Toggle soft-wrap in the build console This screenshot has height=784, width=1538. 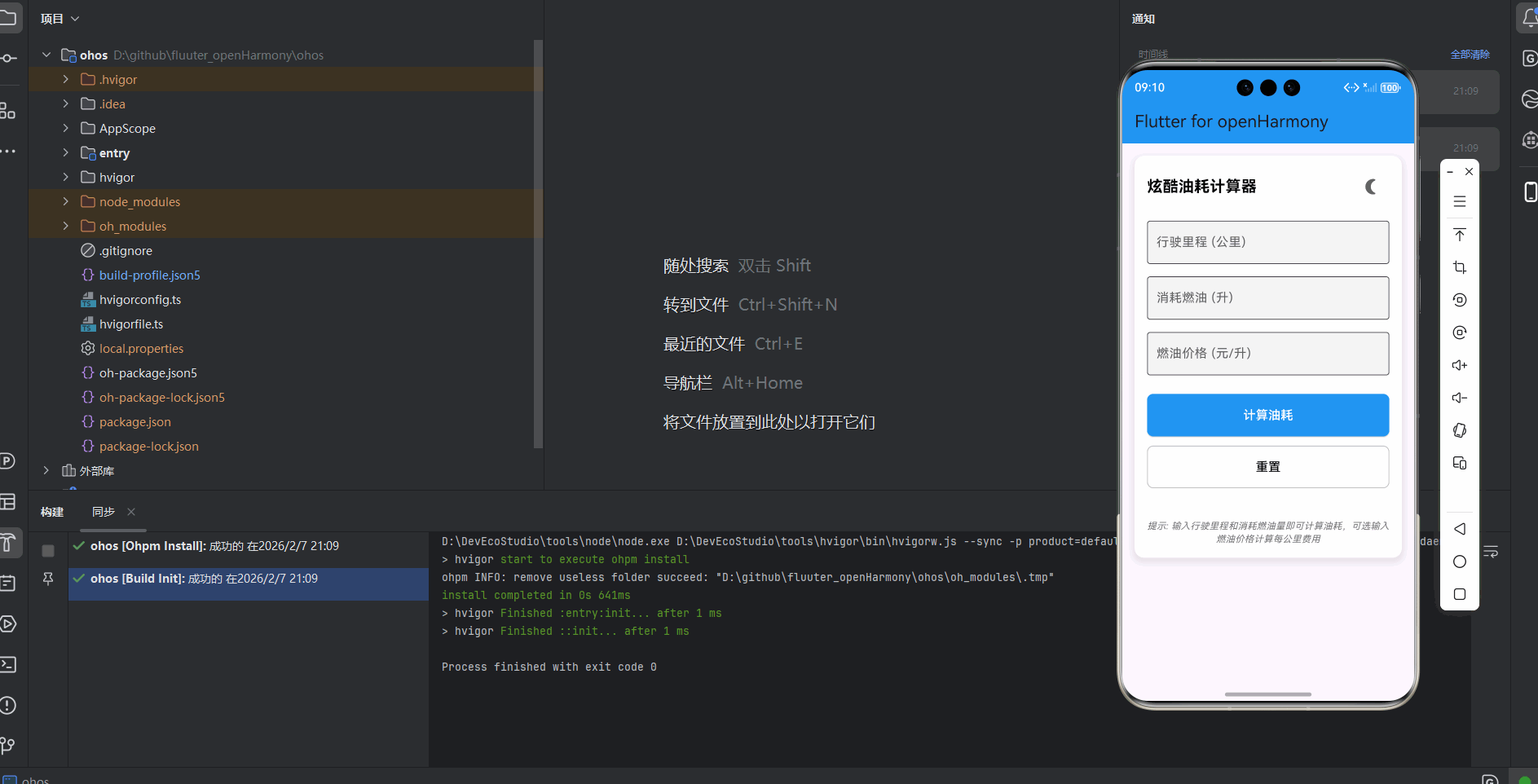(1491, 552)
